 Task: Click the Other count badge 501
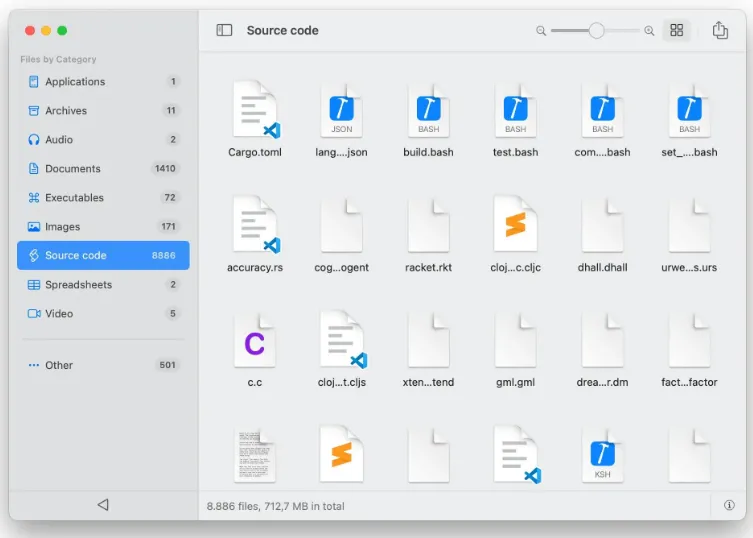click(167, 365)
